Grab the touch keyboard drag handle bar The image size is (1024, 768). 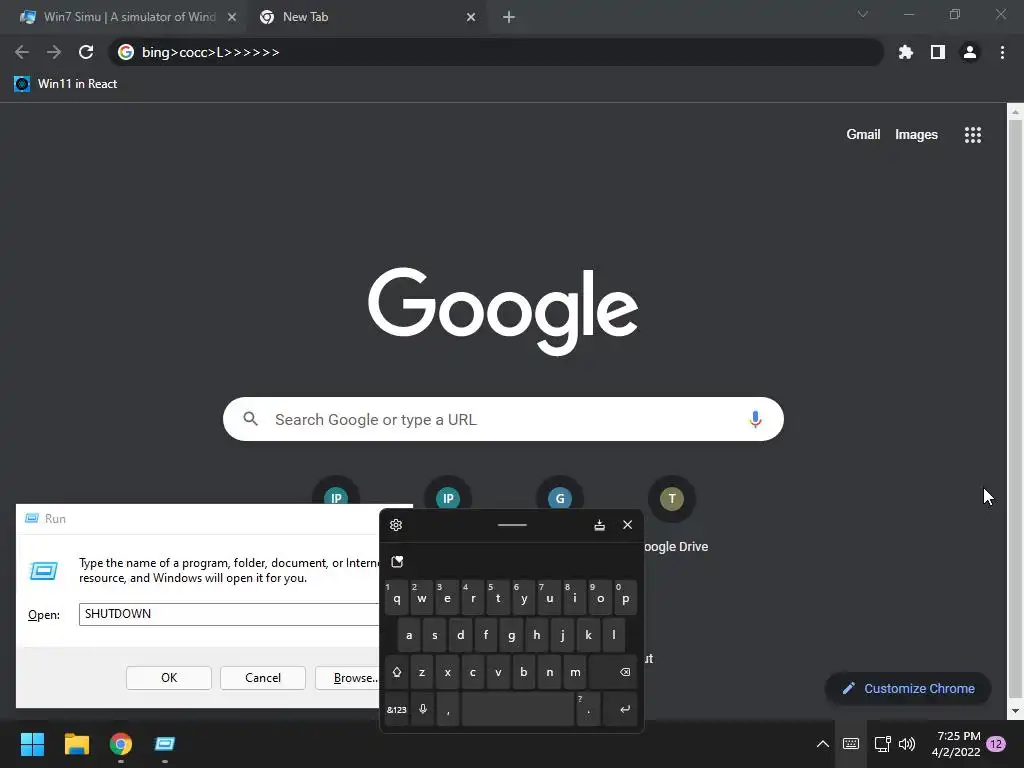click(512, 525)
